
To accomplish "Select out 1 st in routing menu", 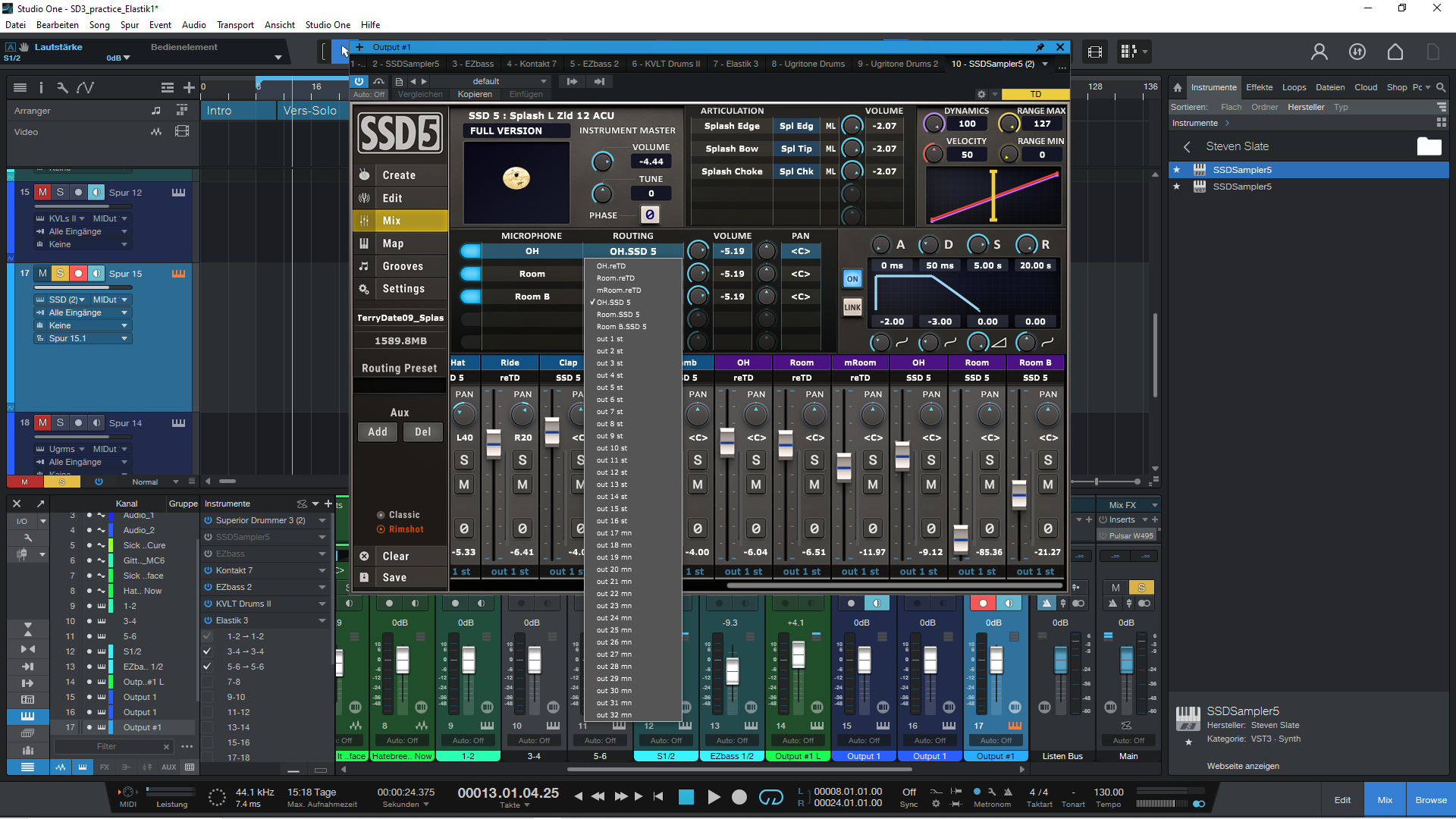I will [x=610, y=339].
